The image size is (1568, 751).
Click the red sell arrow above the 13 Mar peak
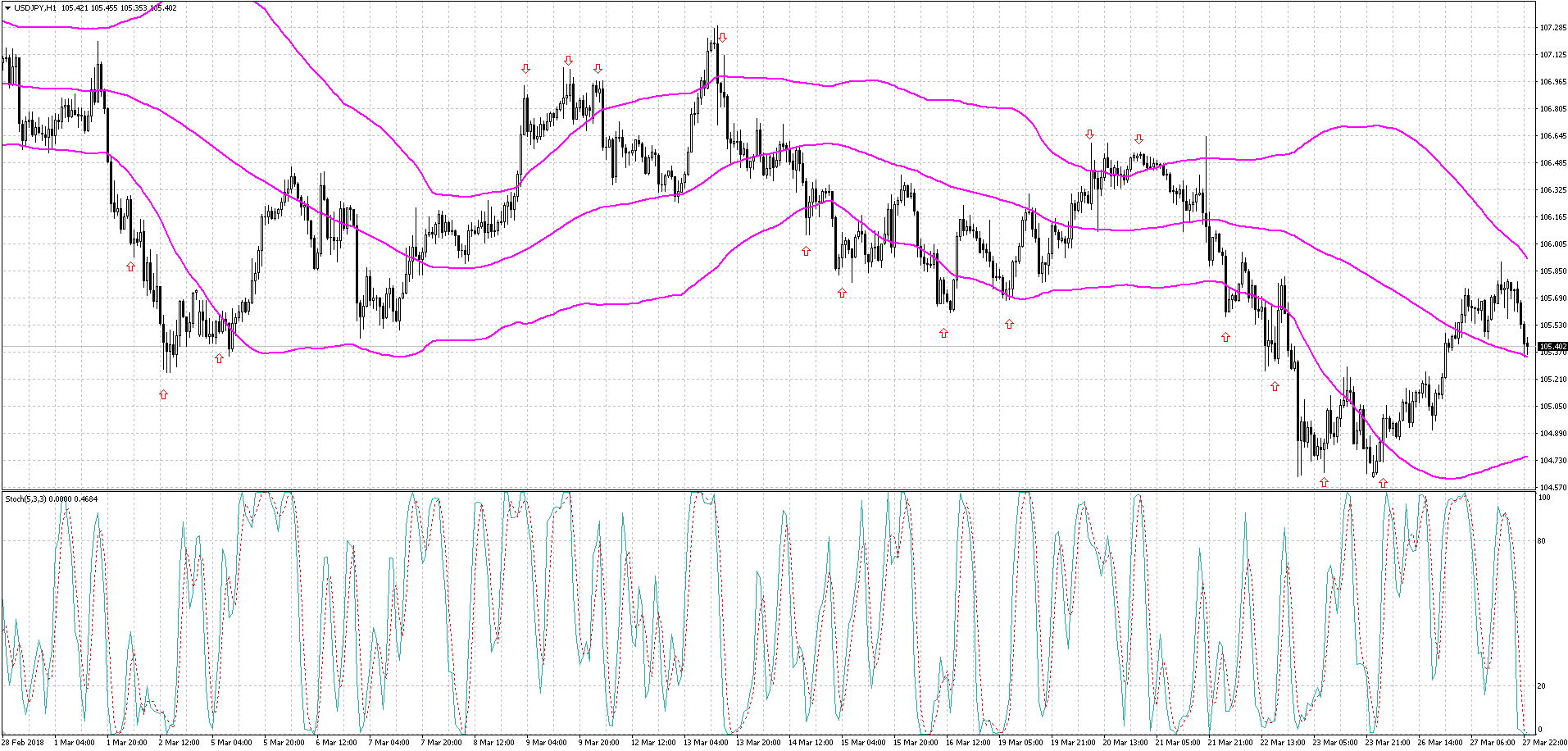click(x=722, y=38)
